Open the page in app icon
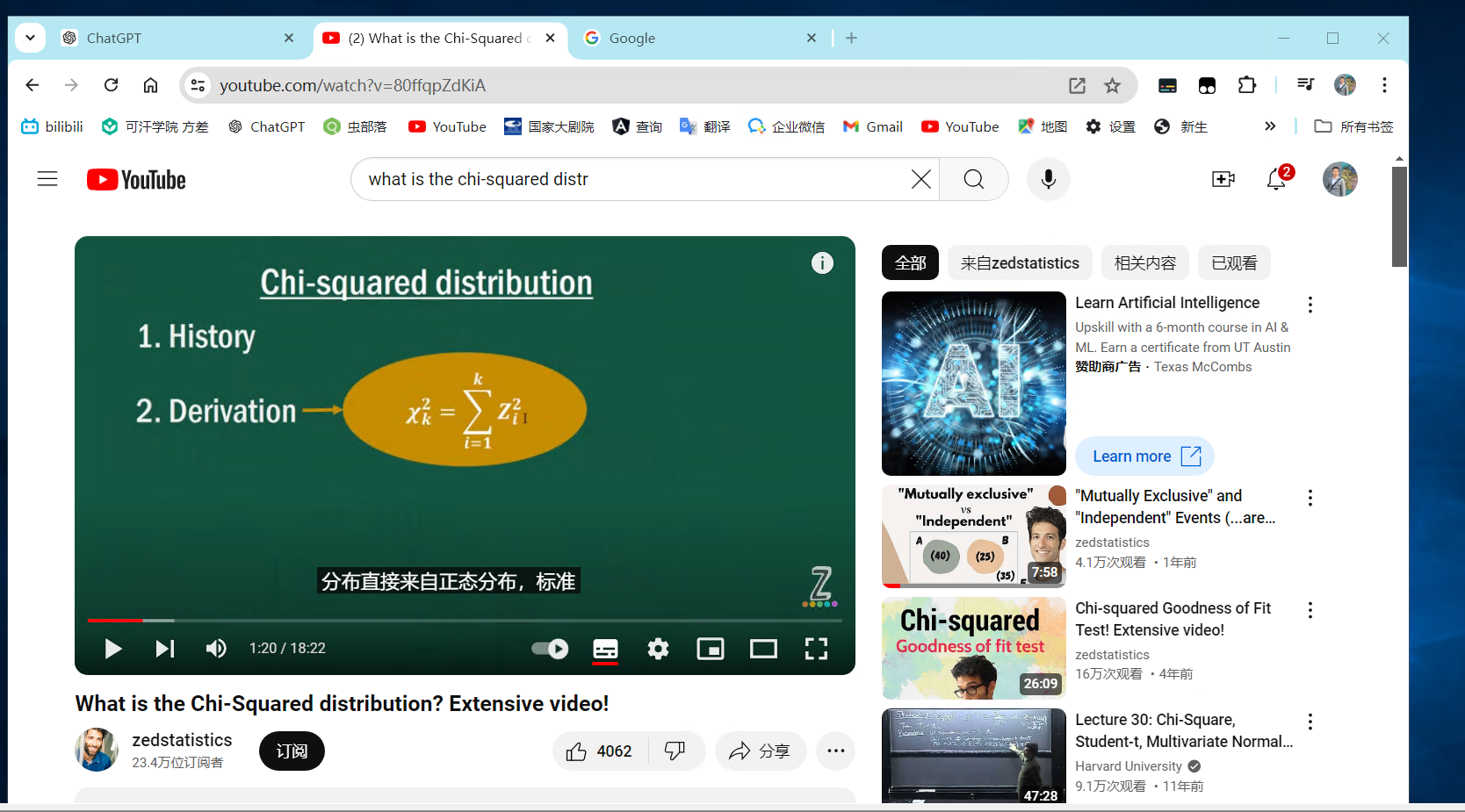This screenshot has width=1465, height=812. (x=1077, y=85)
